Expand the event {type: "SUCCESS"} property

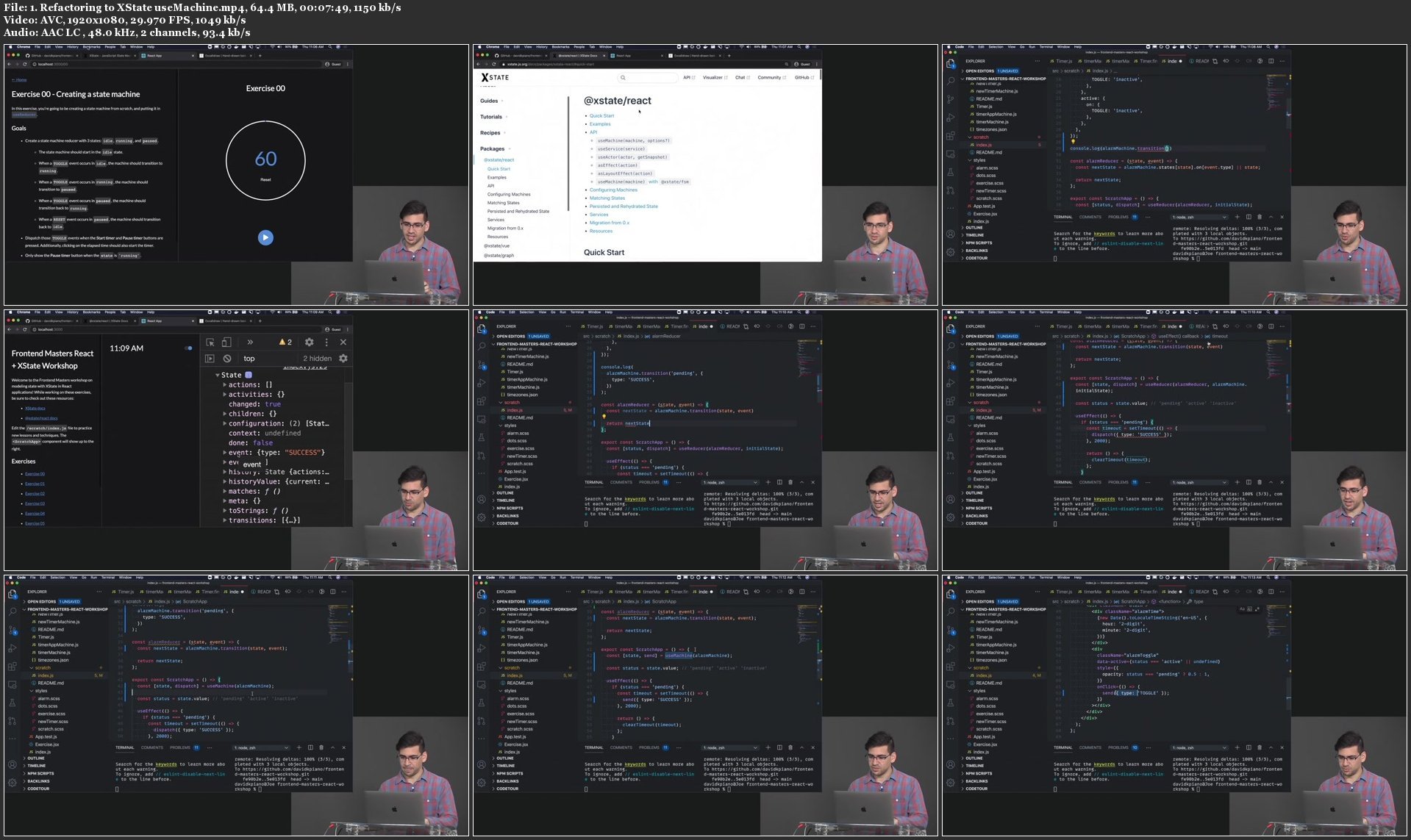point(225,452)
